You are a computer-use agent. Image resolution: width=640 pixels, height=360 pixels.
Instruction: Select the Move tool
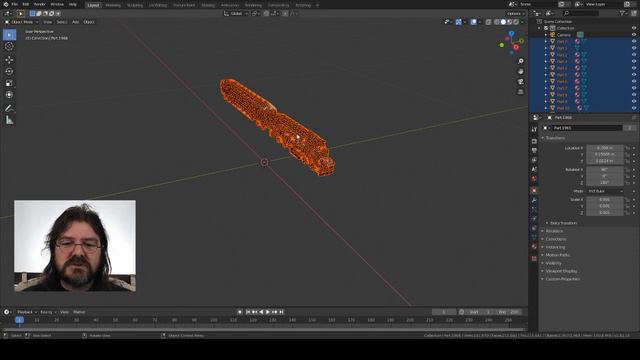[x=9, y=60]
